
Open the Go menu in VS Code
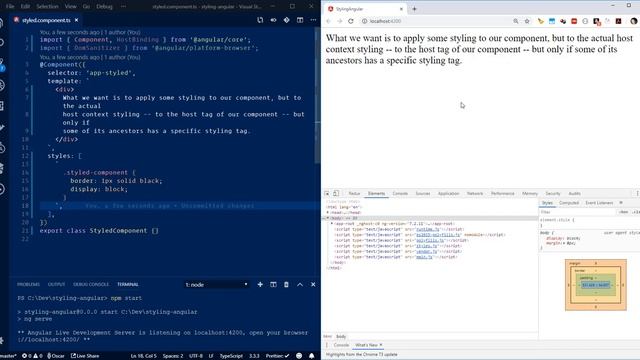86,7
